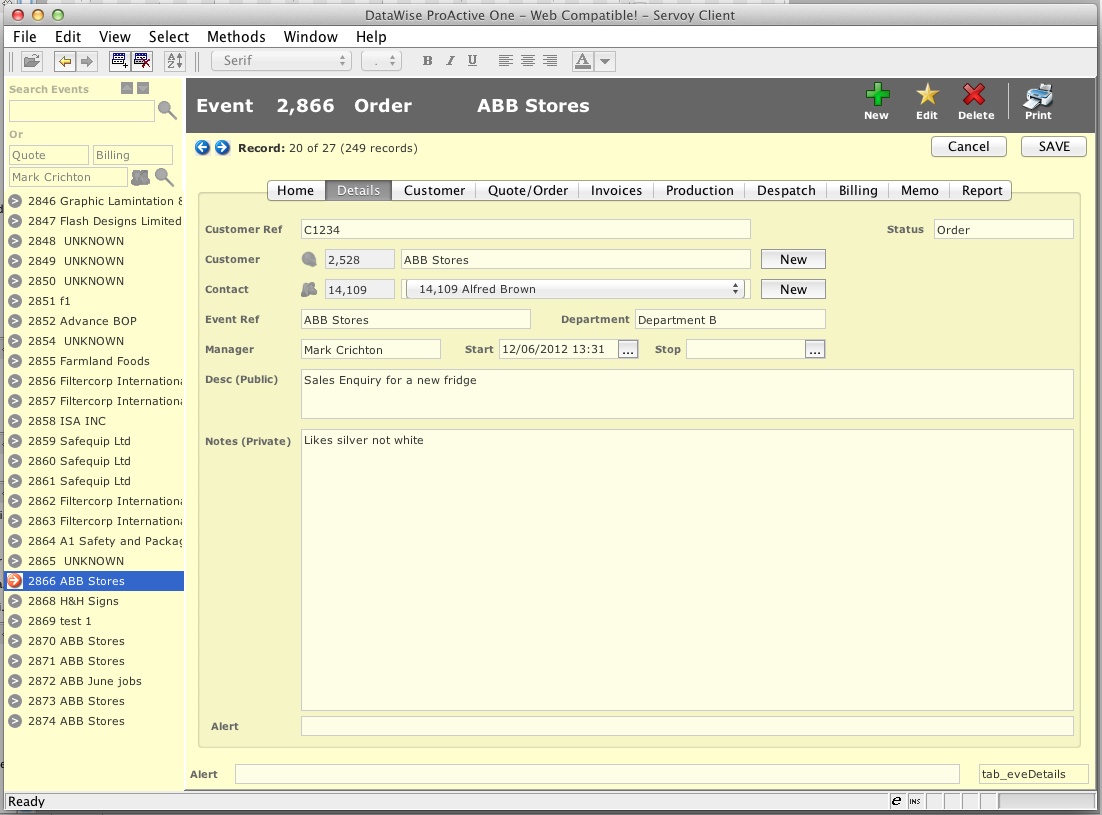Image resolution: width=1102 pixels, height=815 pixels.
Task: Toggle the INS indicator in status bar
Action: coord(915,801)
